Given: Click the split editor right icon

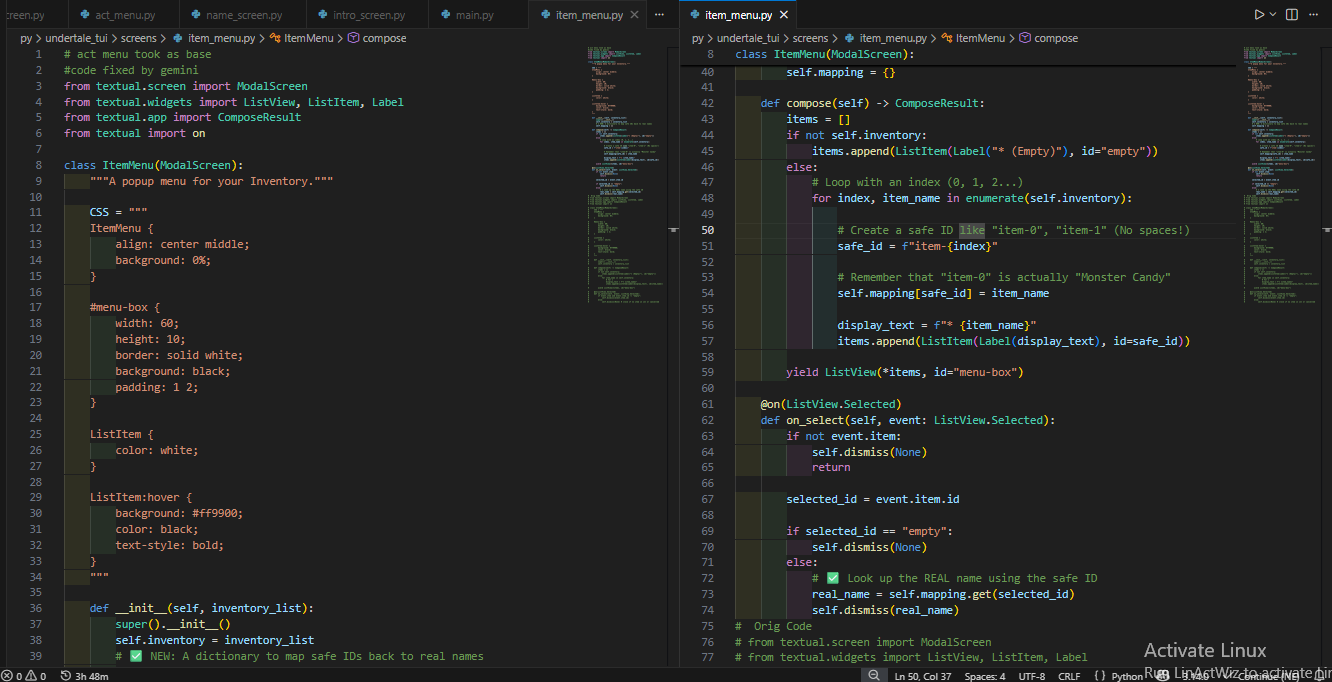Looking at the screenshot, I should coord(1293,15).
